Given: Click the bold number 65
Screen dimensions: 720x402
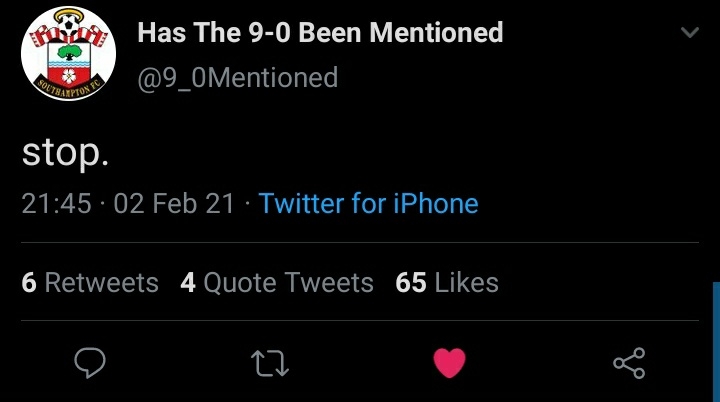Looking at the screenshot, I should pos(411,282).
